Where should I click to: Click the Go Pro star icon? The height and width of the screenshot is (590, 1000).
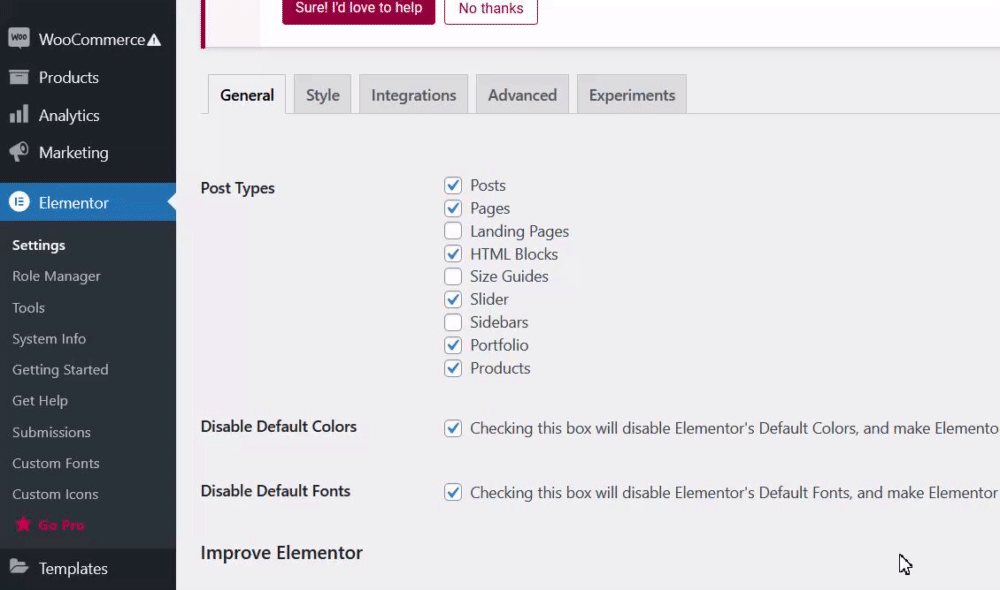[x=23, y=524]
